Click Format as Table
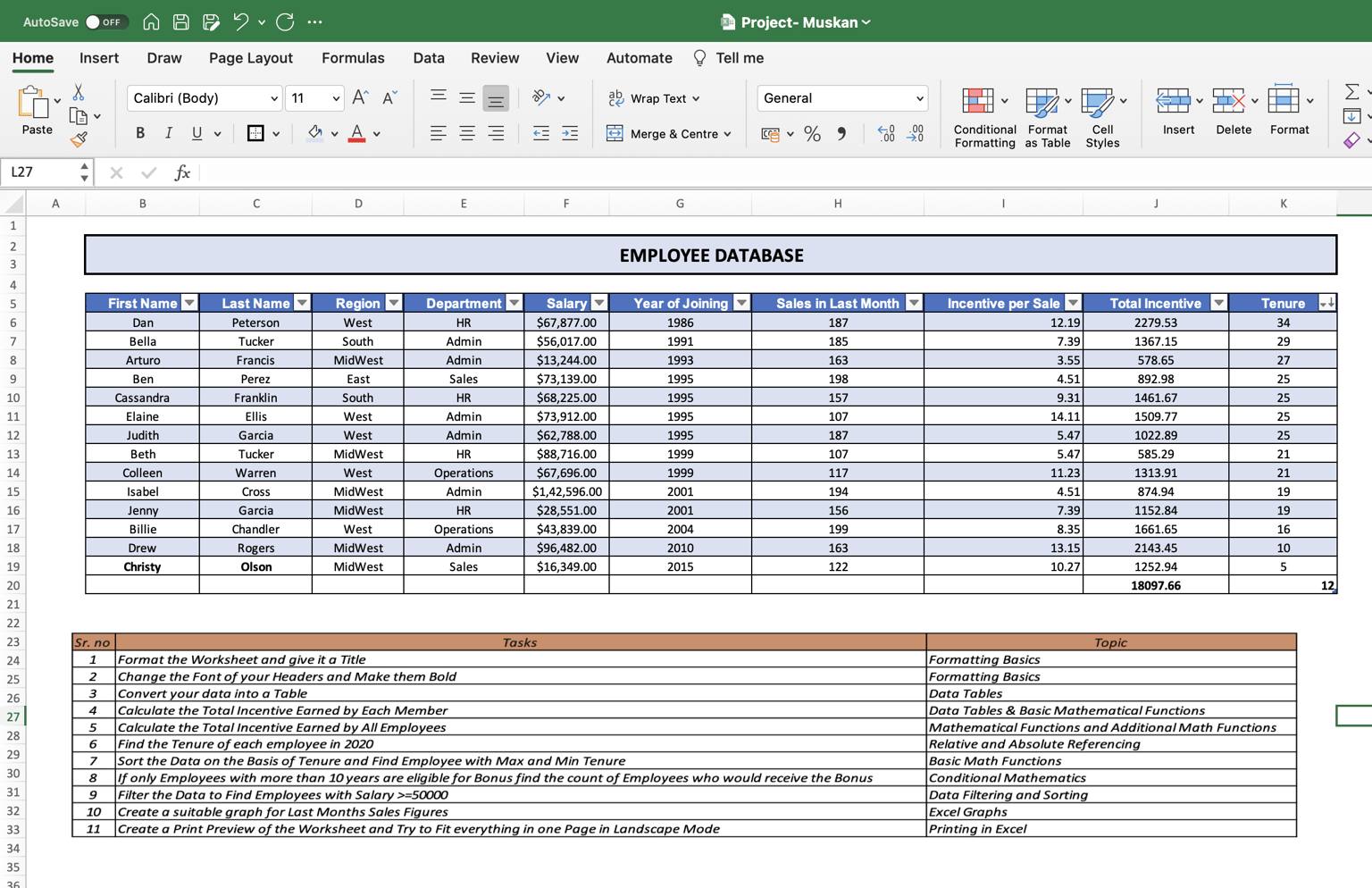 click(x=1048, y=117)
